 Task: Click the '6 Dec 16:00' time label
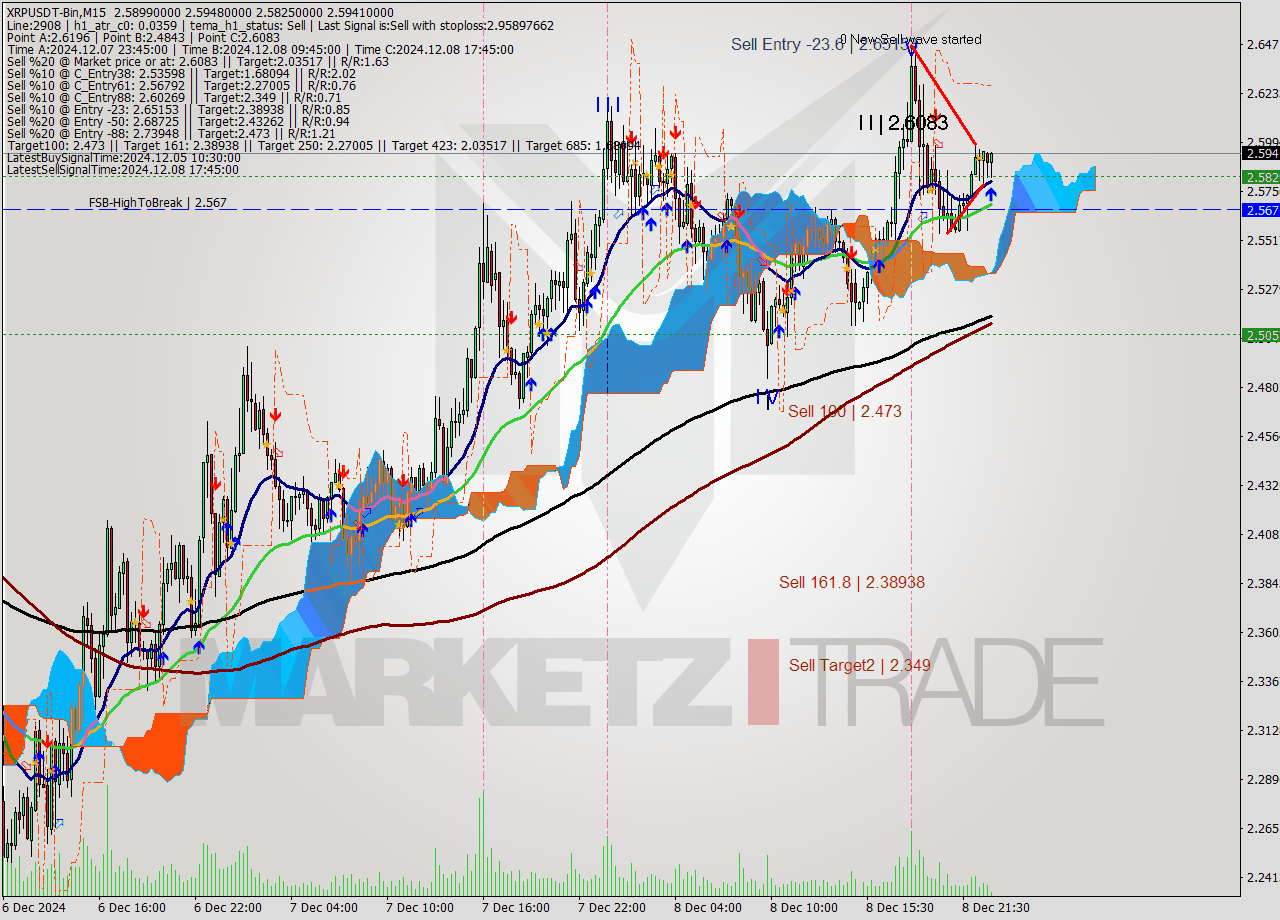[132, 908]
